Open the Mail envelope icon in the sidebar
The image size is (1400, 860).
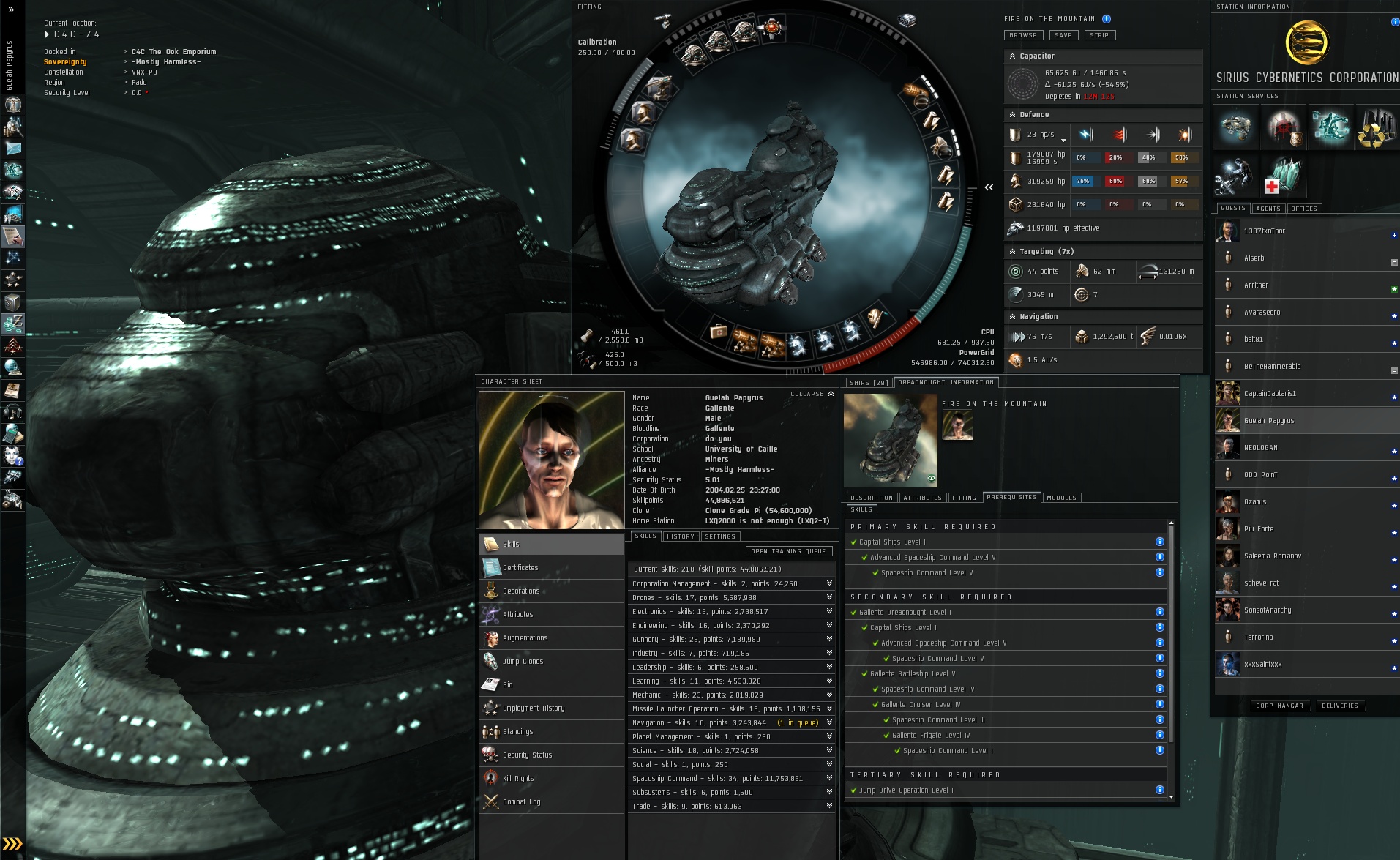13,149
